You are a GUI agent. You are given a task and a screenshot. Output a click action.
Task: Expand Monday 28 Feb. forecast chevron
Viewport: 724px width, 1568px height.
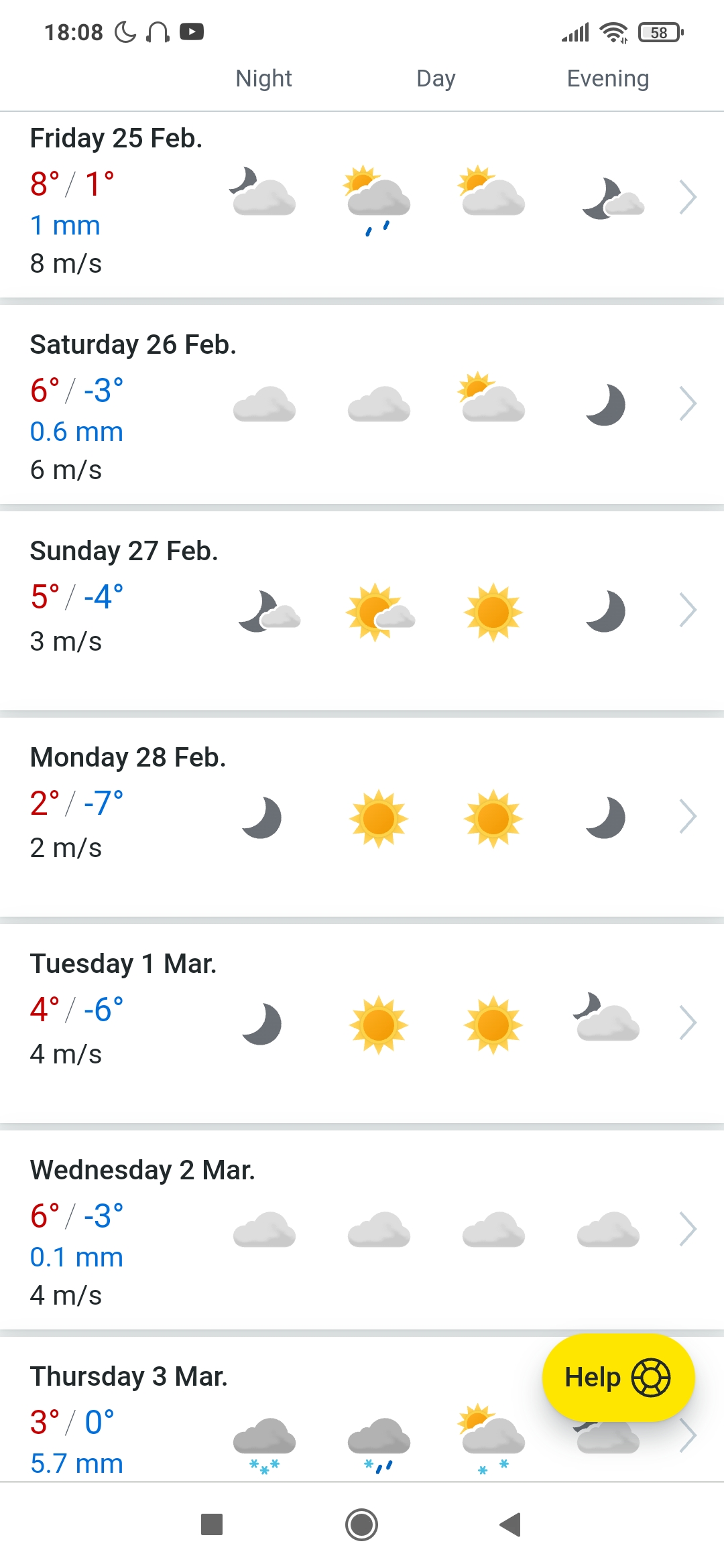[x=688, y=816]
